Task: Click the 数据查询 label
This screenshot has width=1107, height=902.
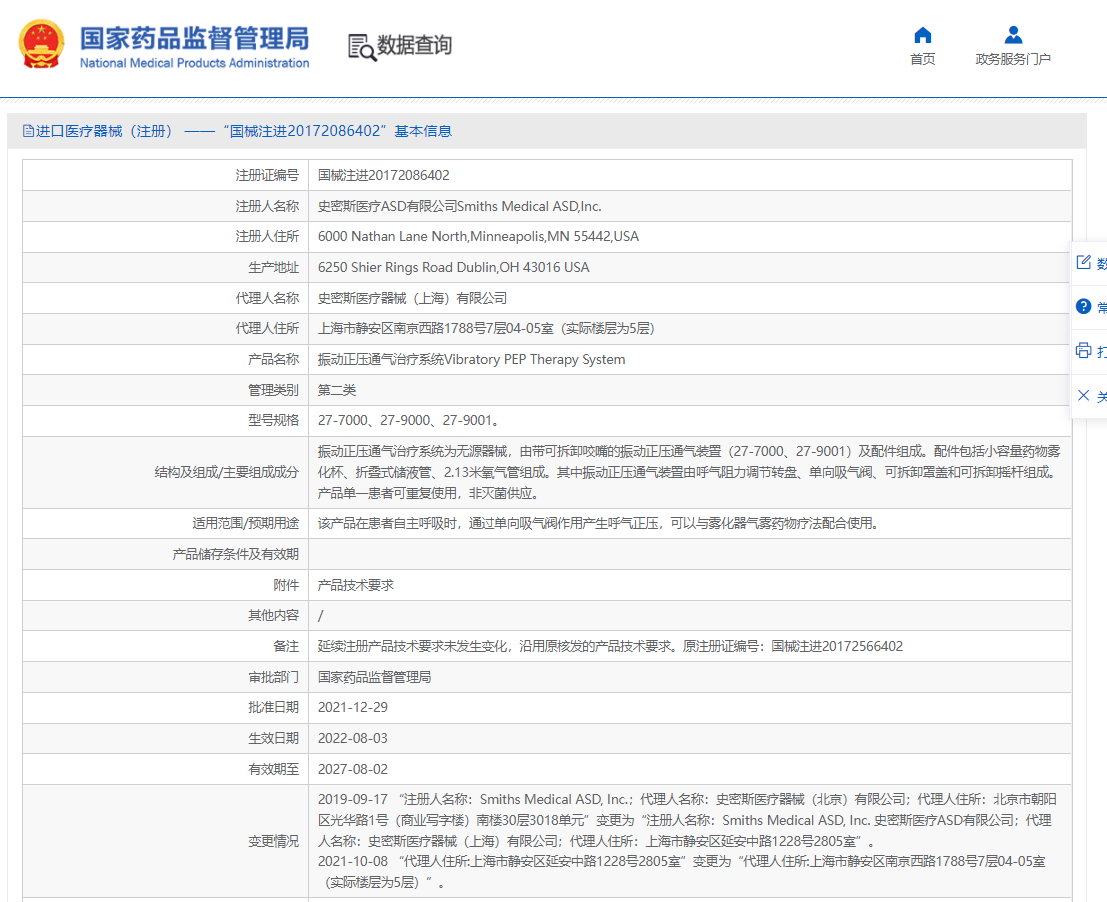Action: [x=414, y=45]
